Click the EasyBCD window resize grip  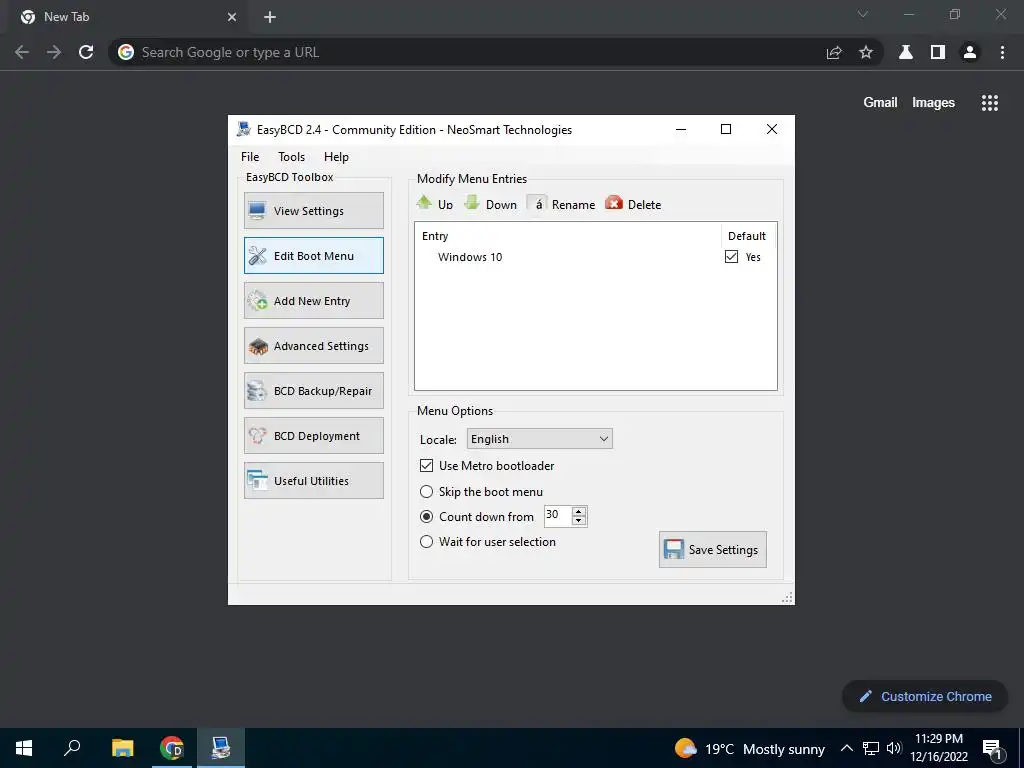[787, 598]
